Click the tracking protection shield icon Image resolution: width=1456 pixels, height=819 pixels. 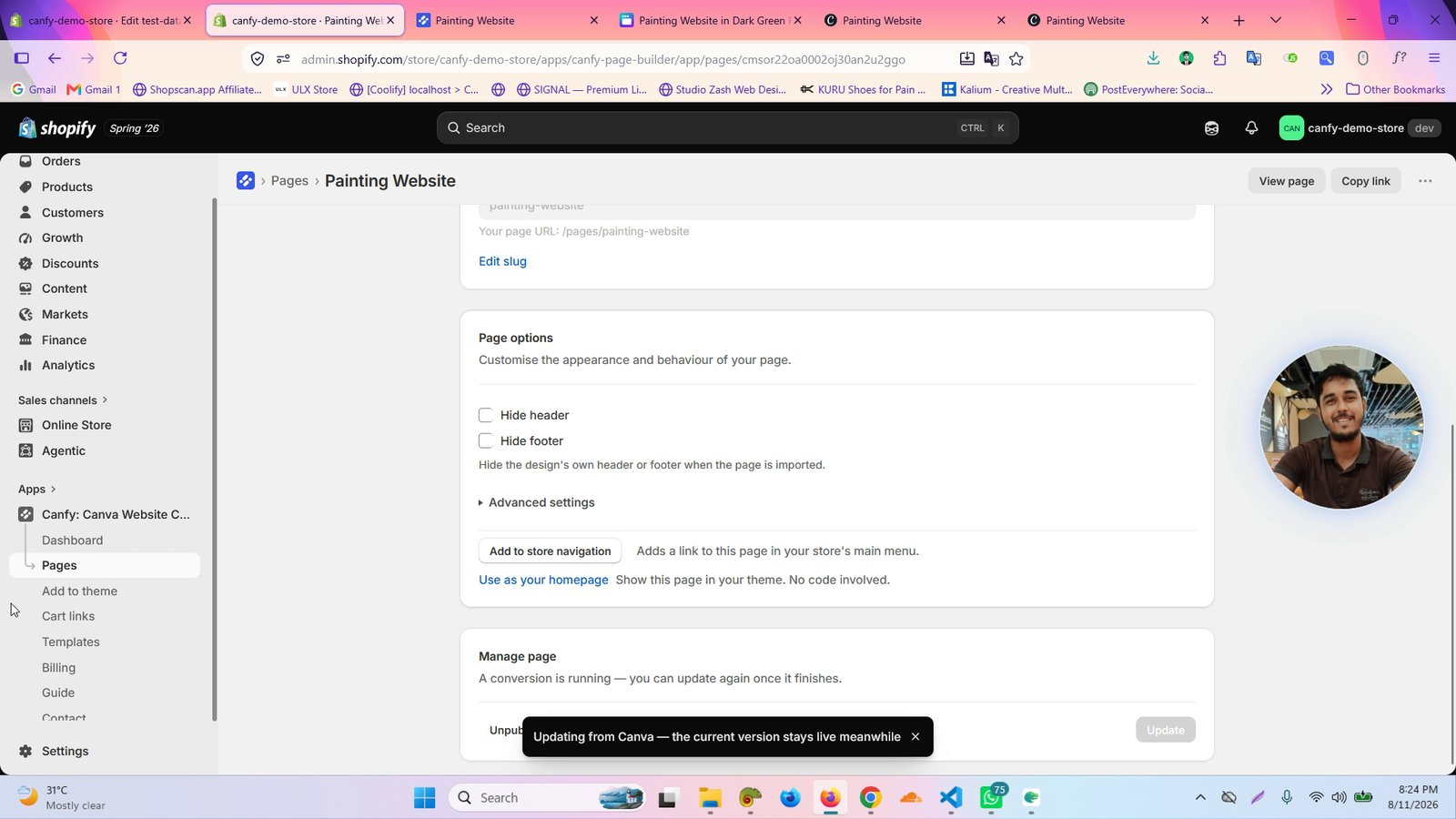click(258, 59)
